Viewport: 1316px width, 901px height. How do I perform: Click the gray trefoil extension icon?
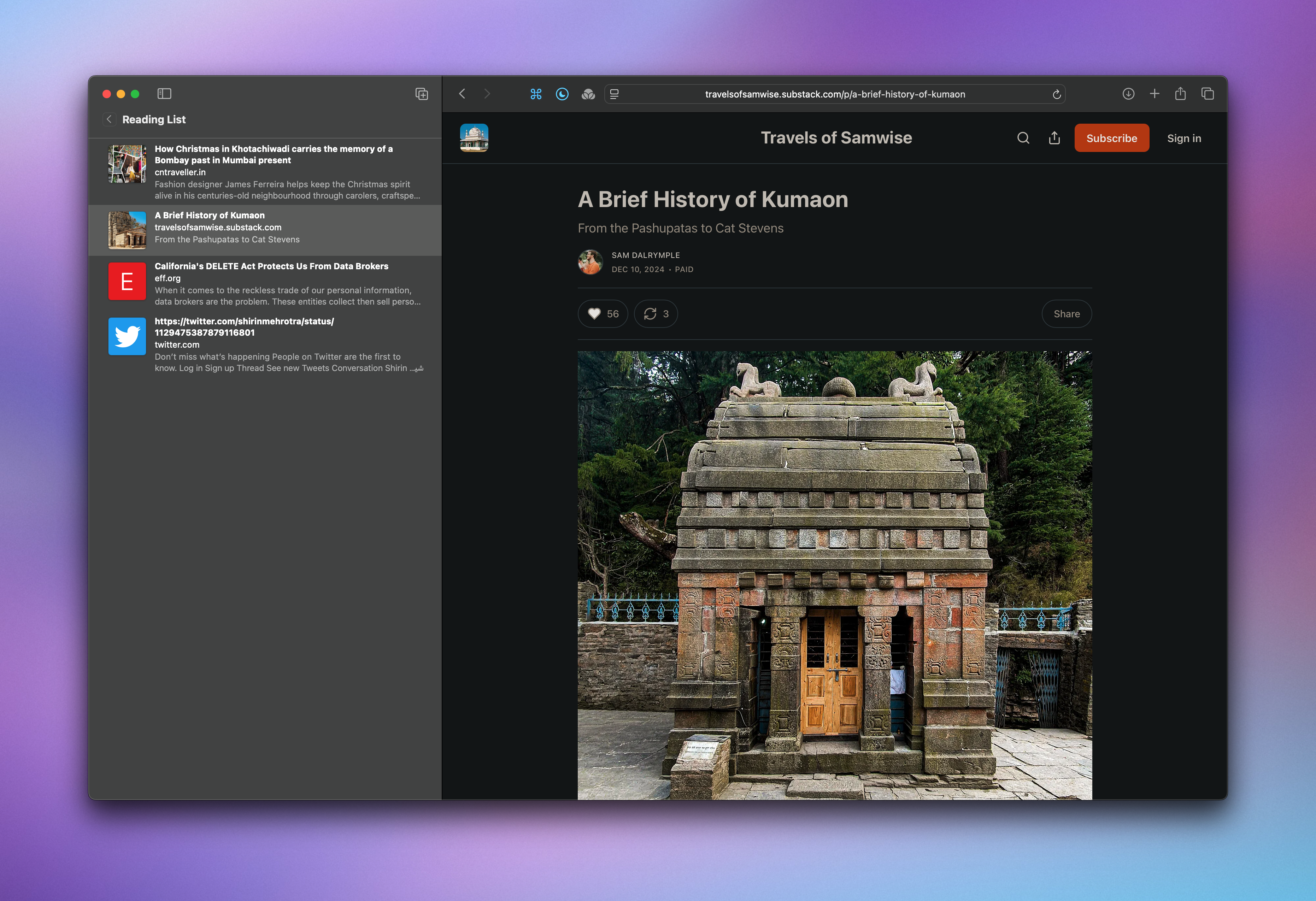(x=588, y=94)
